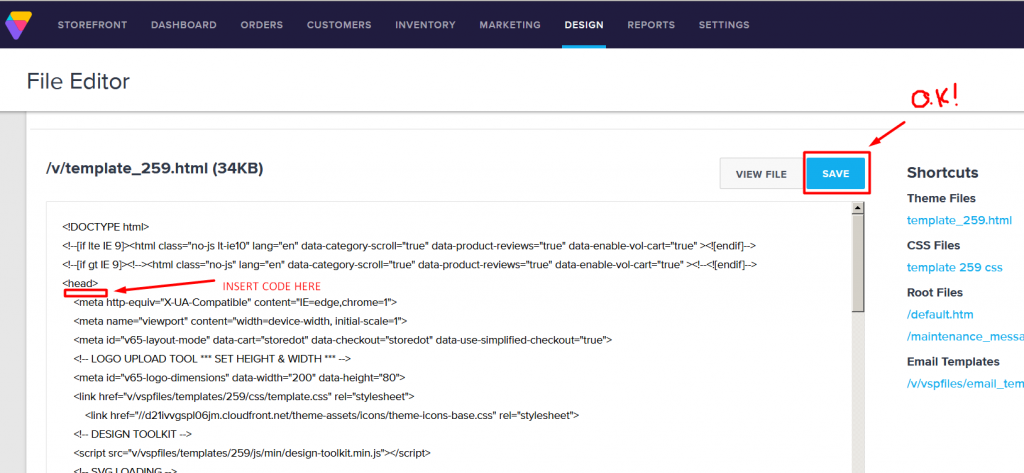This screenshot has height=473, width=1024.
Task: Open the STOREFRONT menu
Action: click(92, 25)
